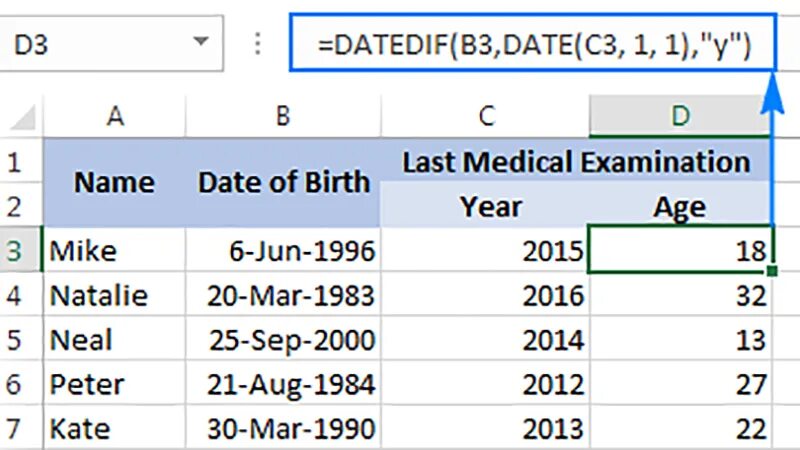Select column D header
800x450 pixels.
[680, 117]
